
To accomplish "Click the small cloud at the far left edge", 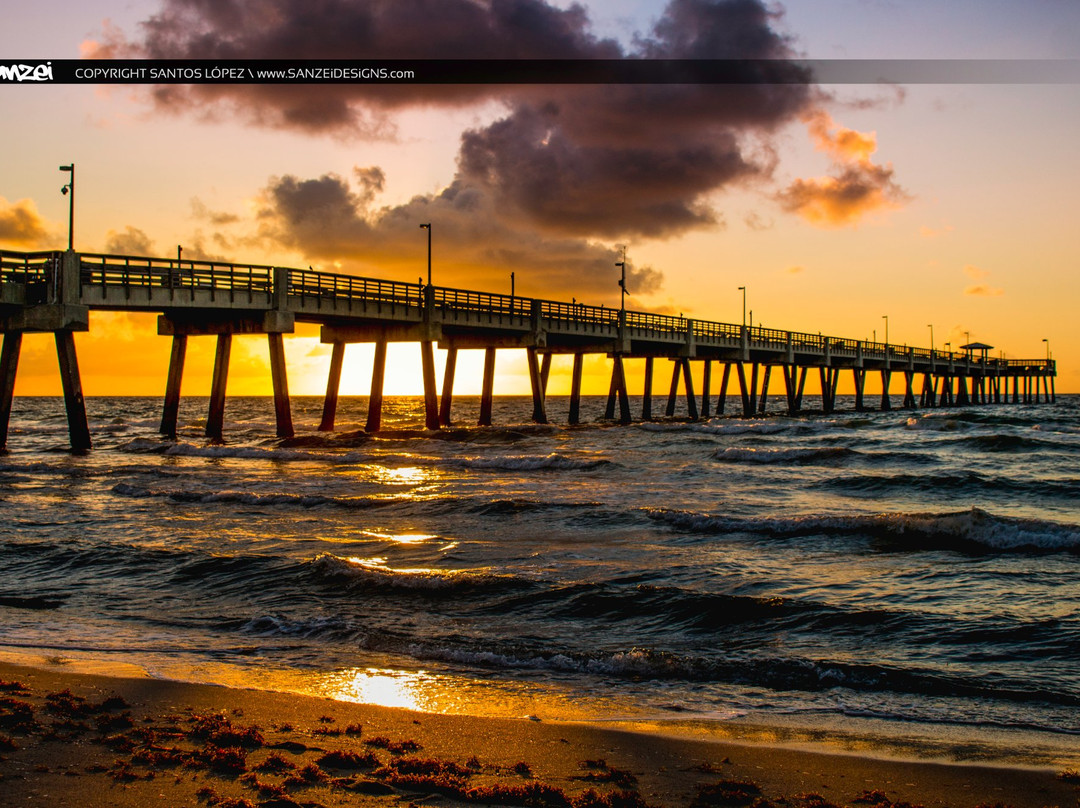I will tap(22, 222).
